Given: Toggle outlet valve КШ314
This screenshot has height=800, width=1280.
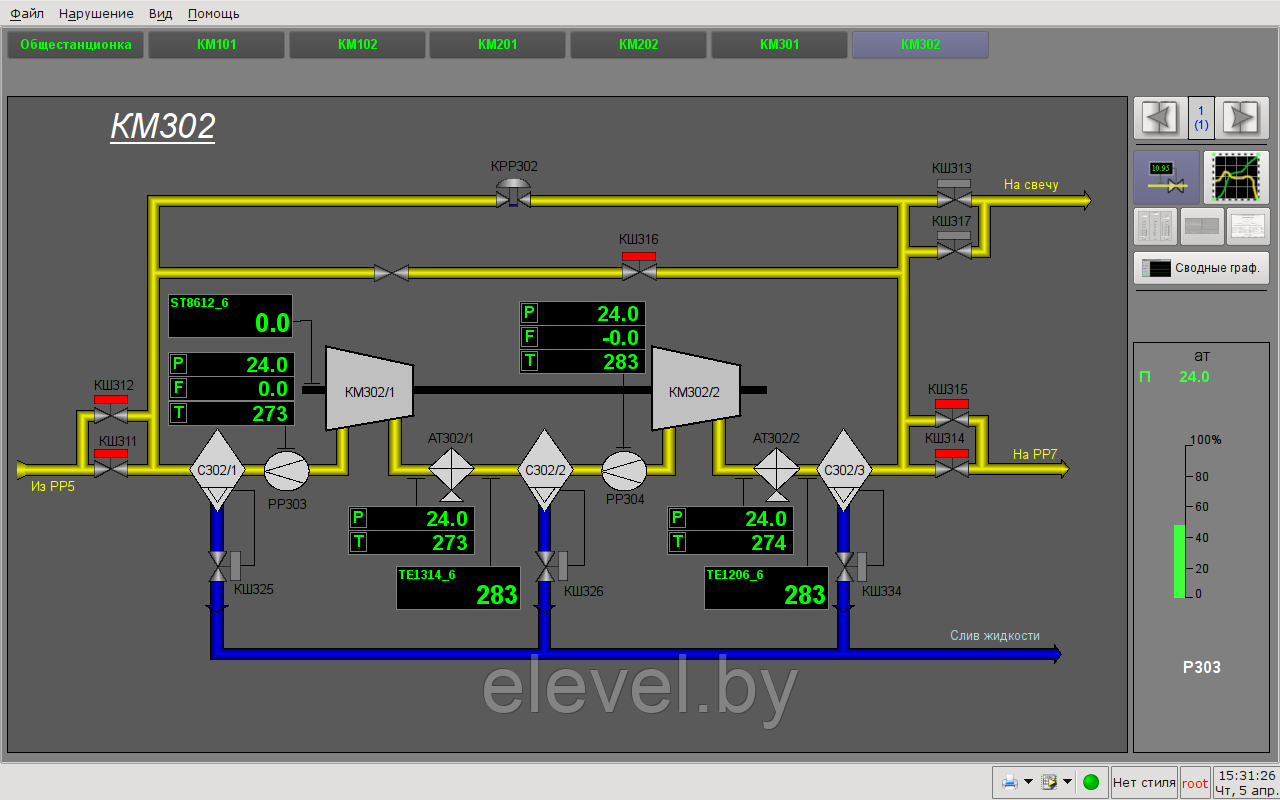Looking at the screenshot, I should 951,468.
